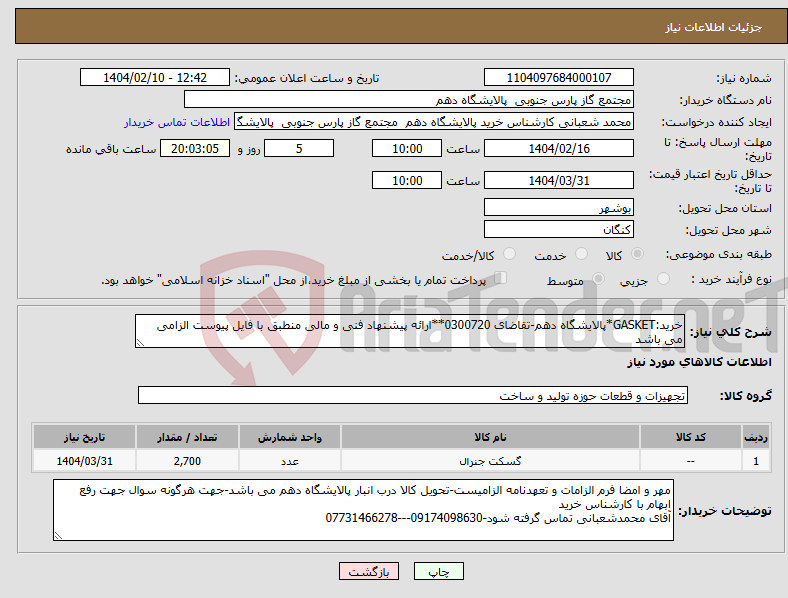Click the ساعت باقی مانده label
The image size is (788, 598).
[x=111, y=149]
